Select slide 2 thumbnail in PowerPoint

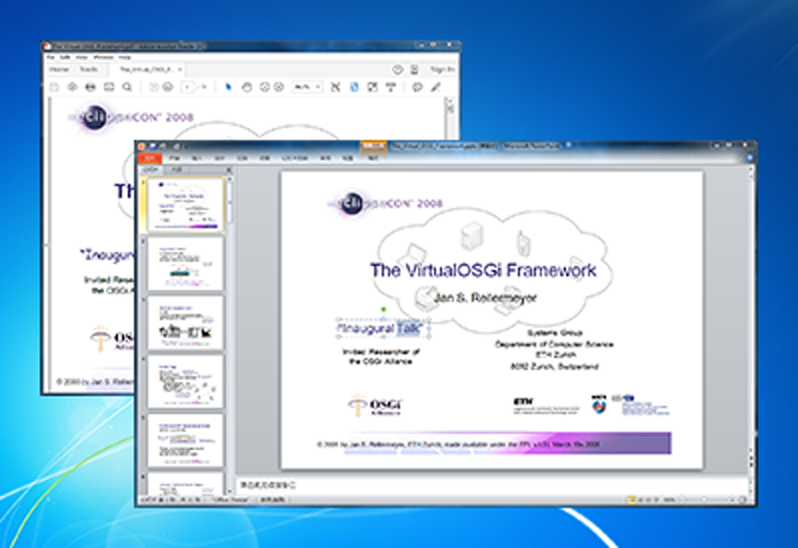pos(186,264)
